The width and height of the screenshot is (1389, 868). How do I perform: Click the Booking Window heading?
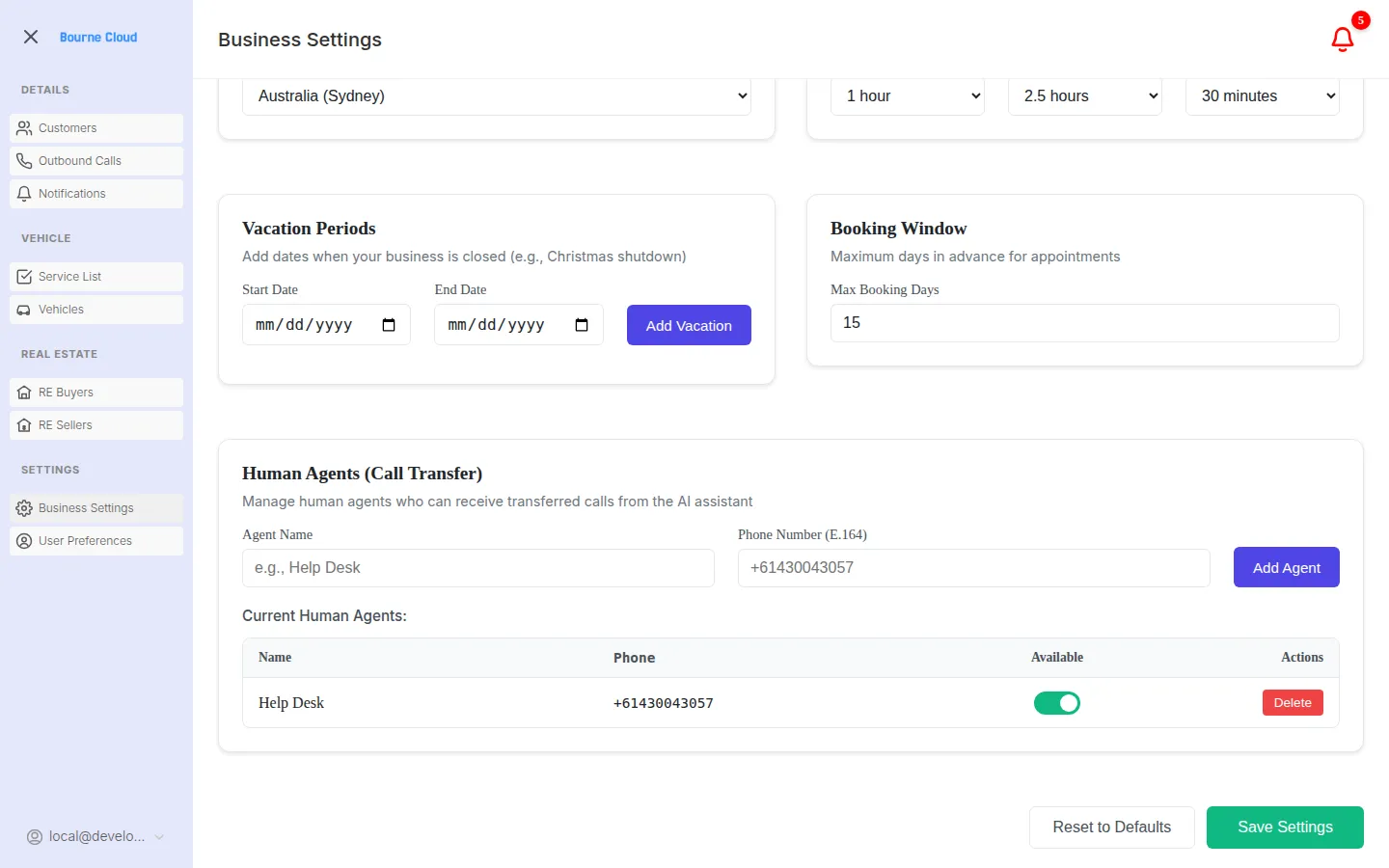[x=898, y=229]
